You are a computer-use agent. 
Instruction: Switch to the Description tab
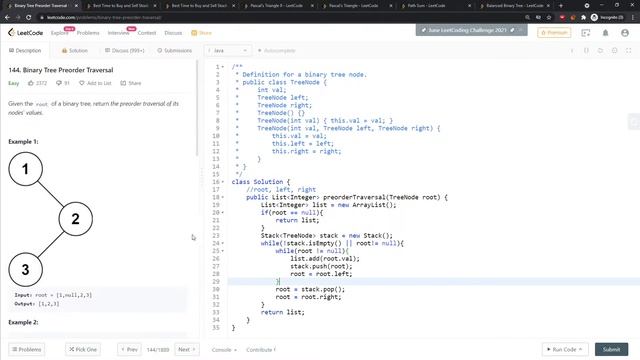(x=25, y=51)
